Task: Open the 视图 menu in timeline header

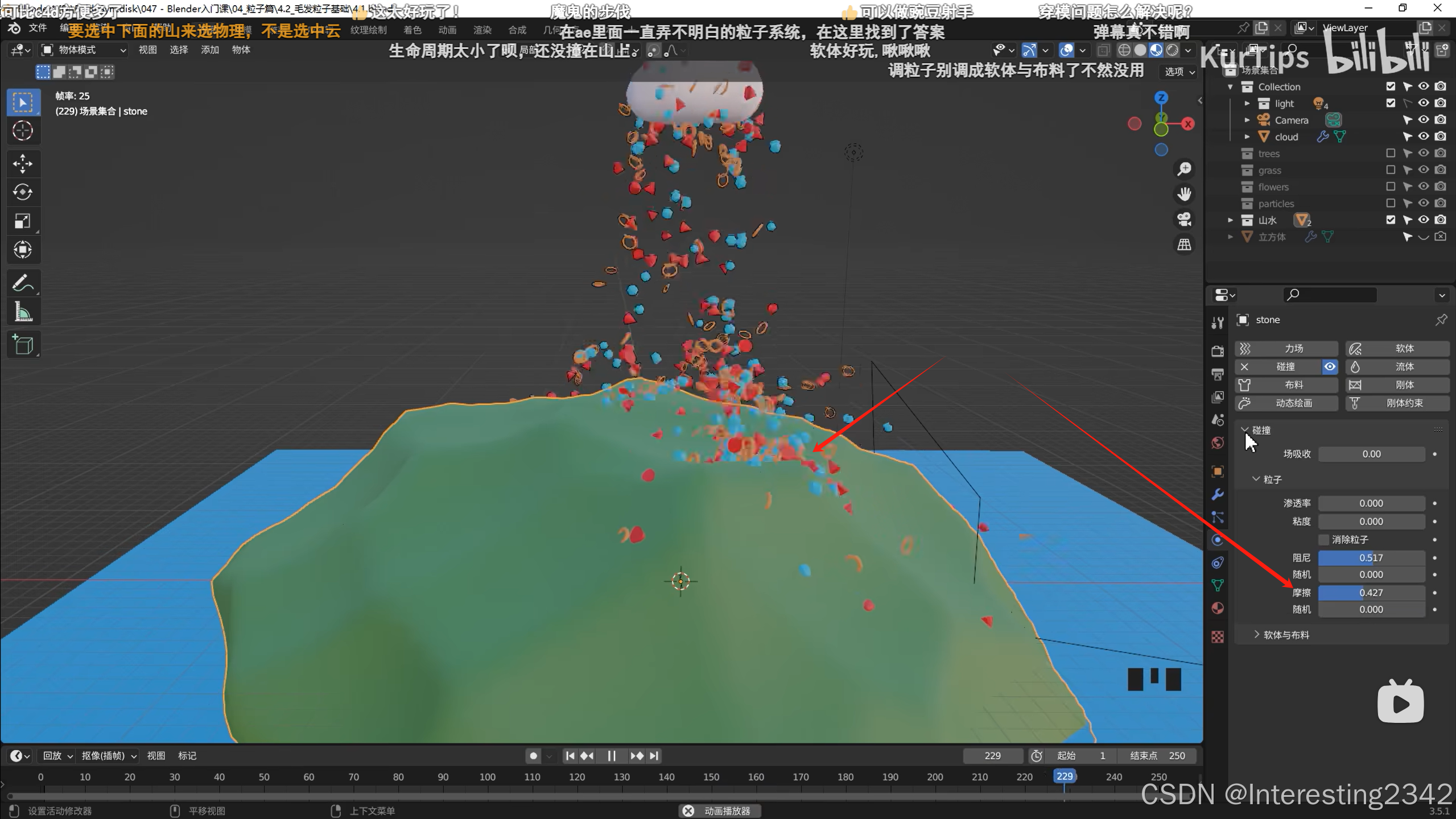Action: click(156, 756)
